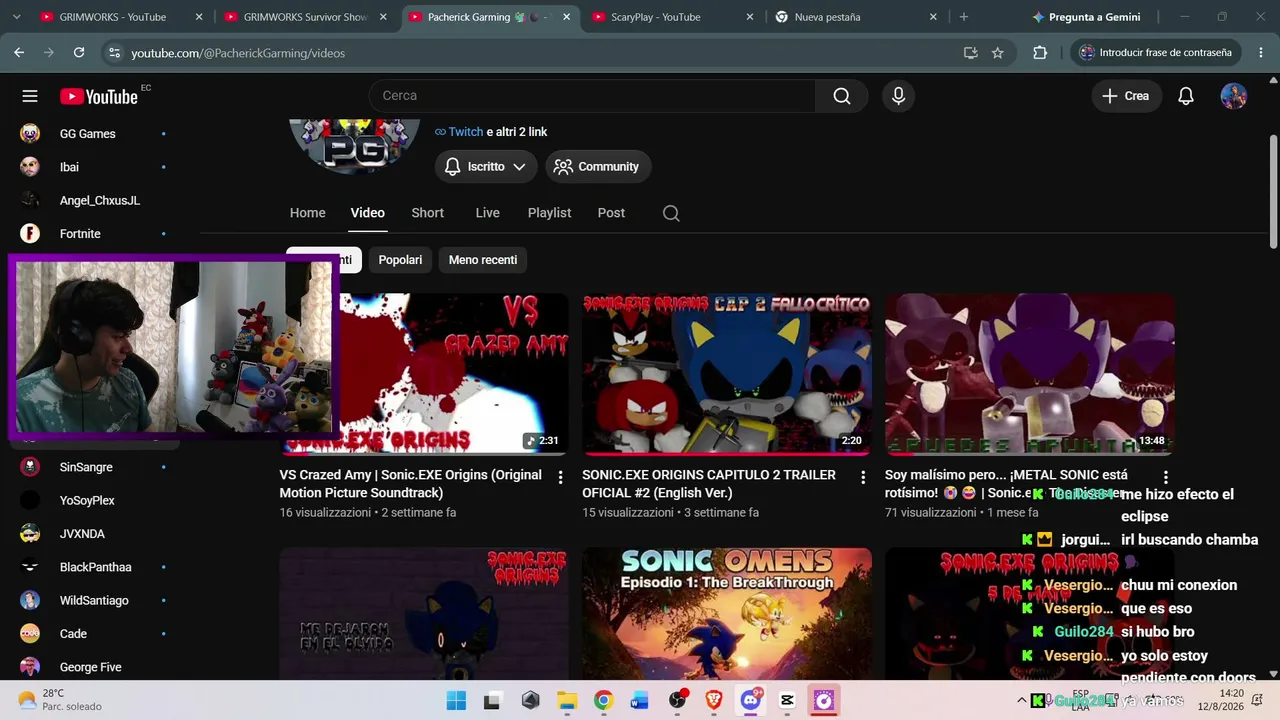Open options menu for METAL SONIC video
Screen dimensions: 1280x720
(x=1166, y=478)
